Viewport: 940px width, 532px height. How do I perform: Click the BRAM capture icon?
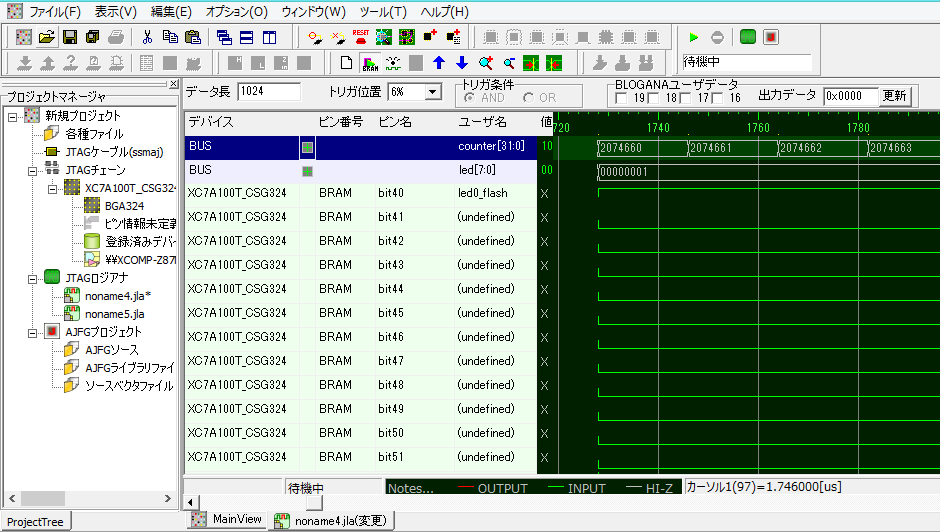tap(370, 63)
